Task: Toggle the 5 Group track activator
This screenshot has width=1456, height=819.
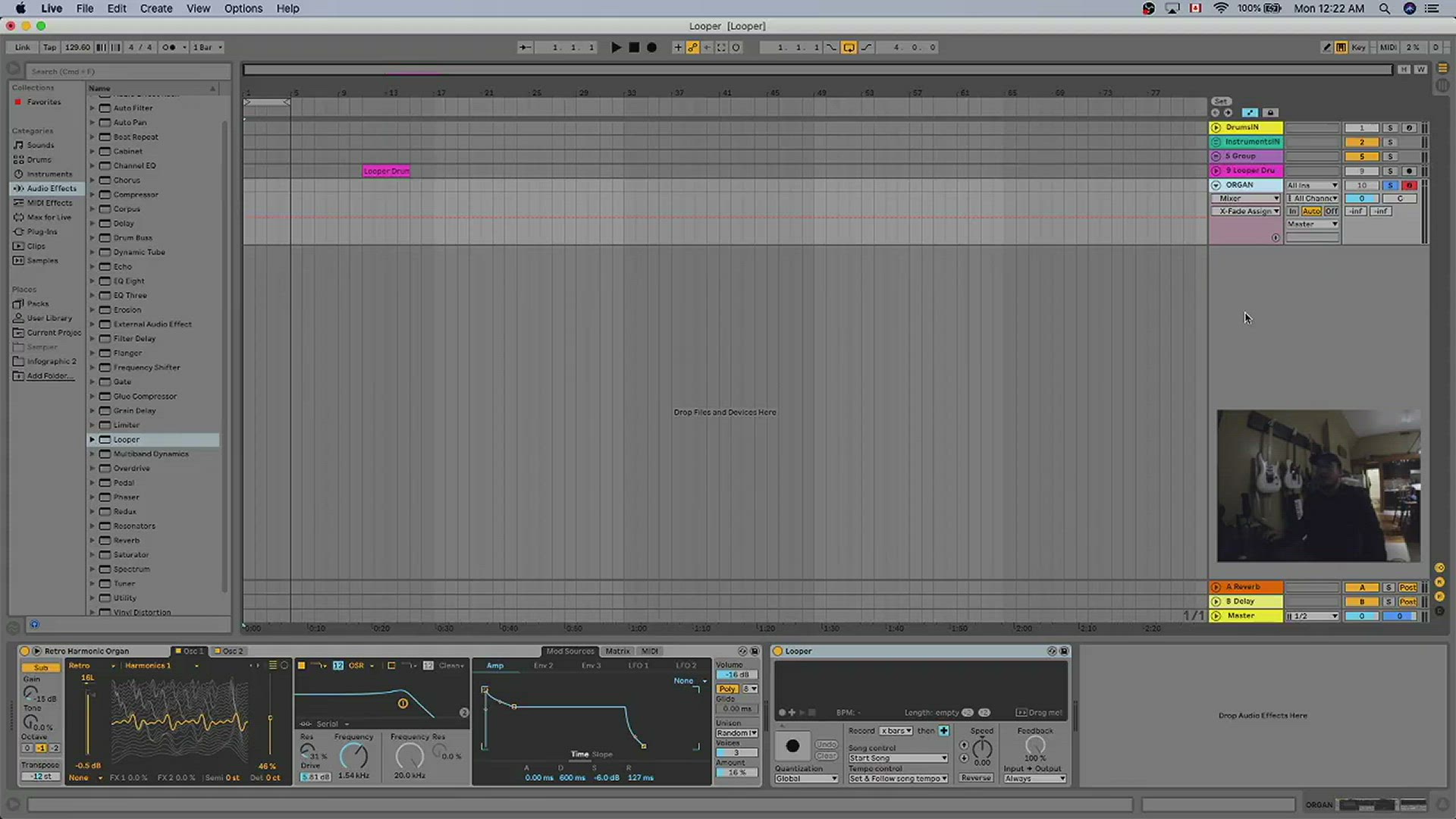Action: (x=1362, y=156)
